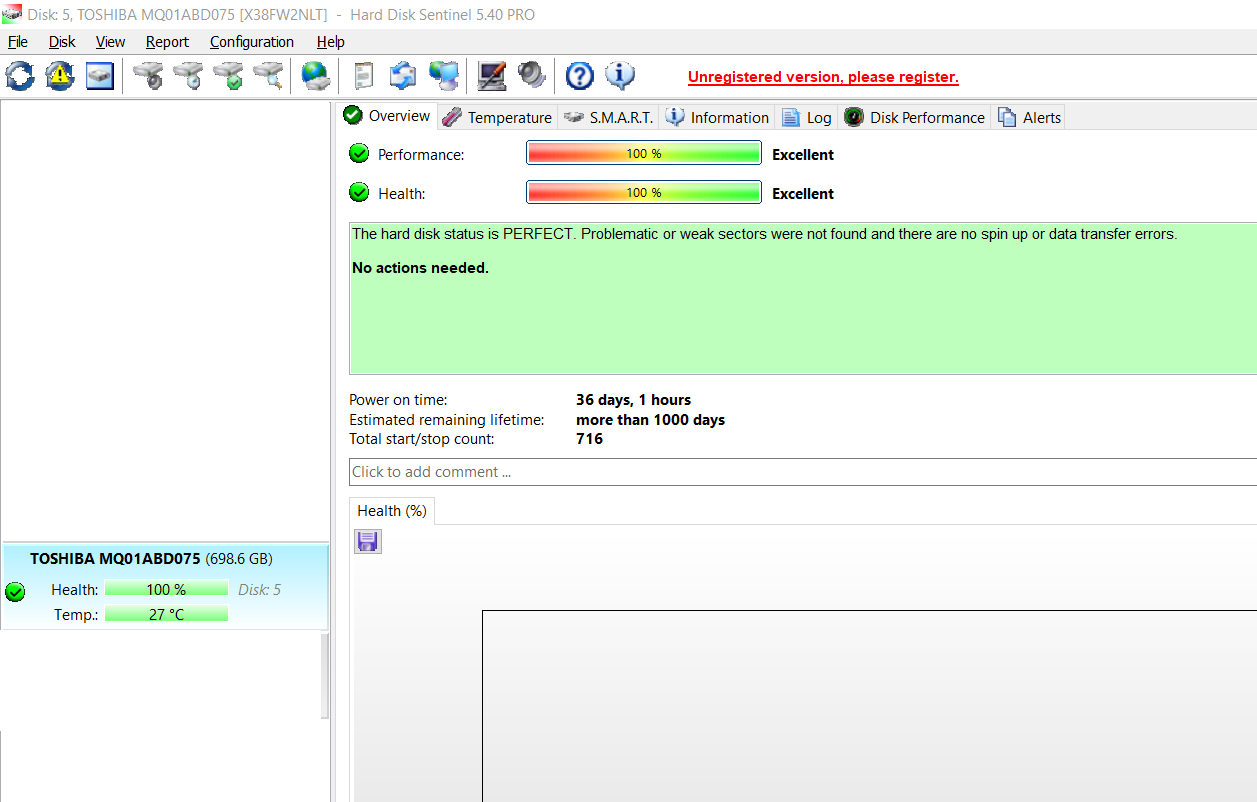Click the Health 100 % bar in disk list
This screenshot has height=802, width=1257.
[166, 589]
